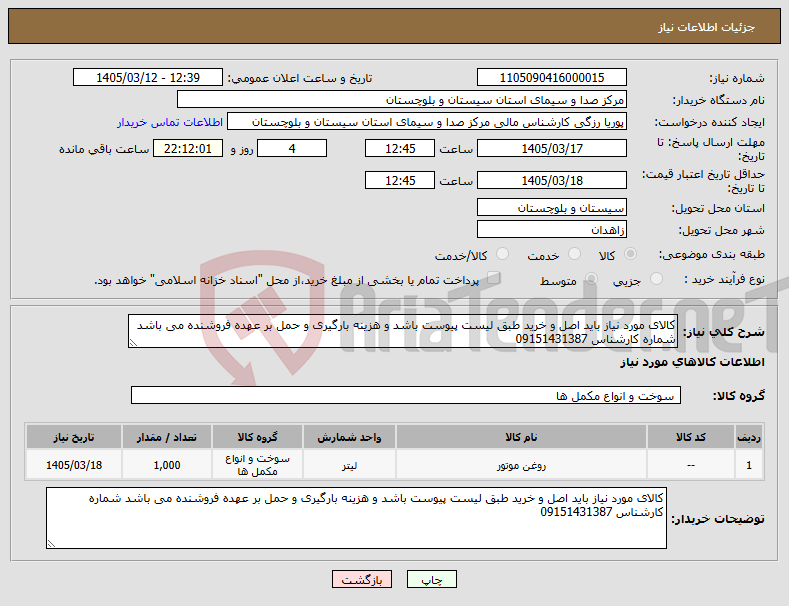Click the response deadline date 1405/03/17 field

click(551, 148)
